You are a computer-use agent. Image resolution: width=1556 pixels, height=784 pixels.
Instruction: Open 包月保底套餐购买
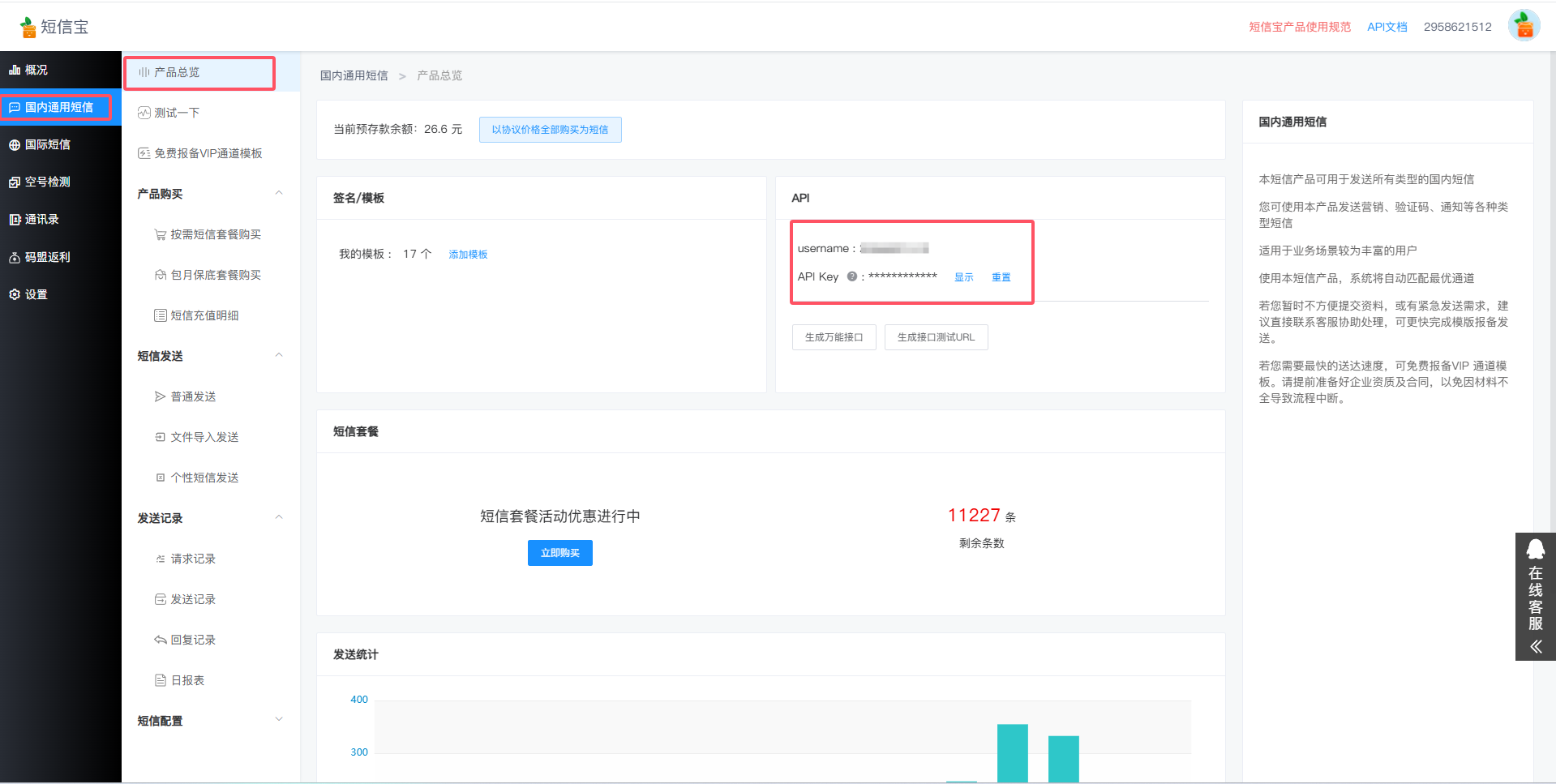pyautogui.click(x=211, y=275)
